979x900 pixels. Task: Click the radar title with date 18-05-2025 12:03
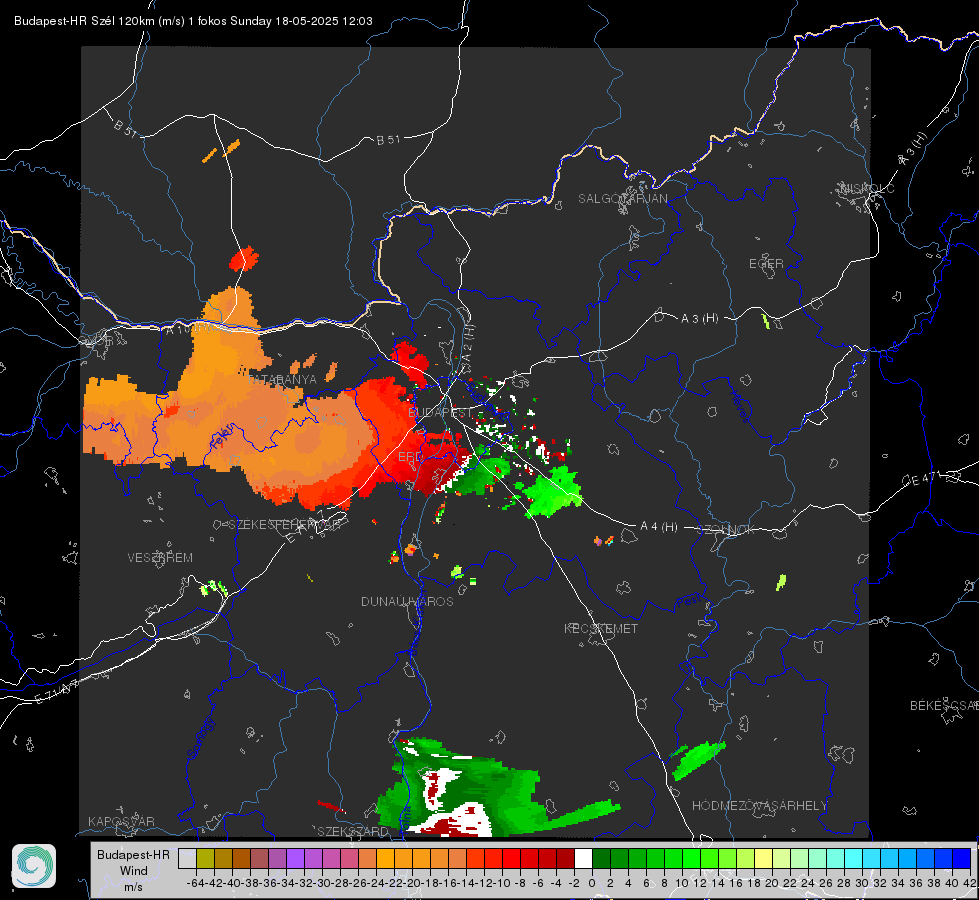(193, 21)
